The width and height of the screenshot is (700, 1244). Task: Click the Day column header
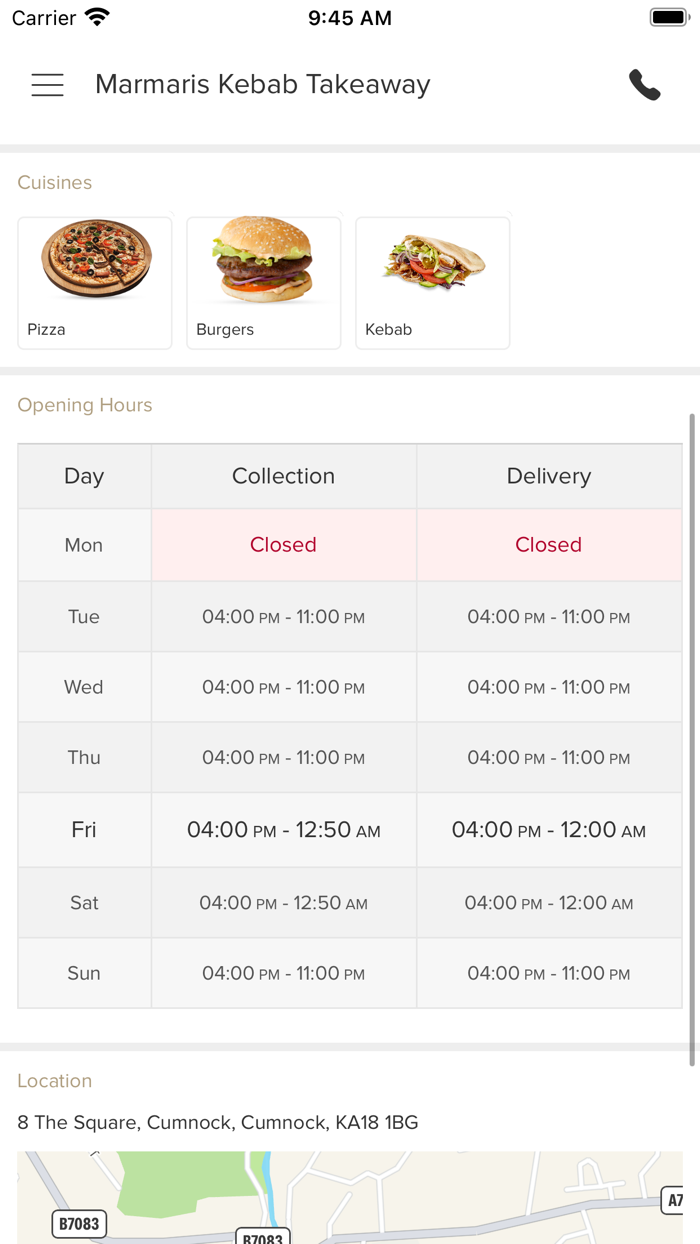coord(84,476)
